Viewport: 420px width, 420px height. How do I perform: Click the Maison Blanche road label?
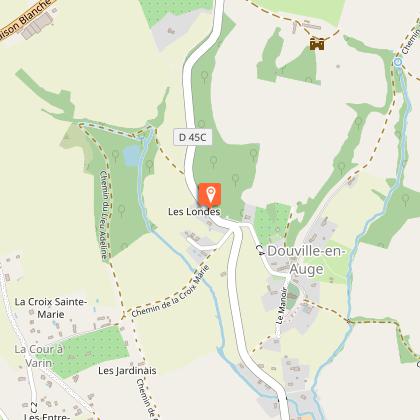pyautogui.click(x=24, y=19)
